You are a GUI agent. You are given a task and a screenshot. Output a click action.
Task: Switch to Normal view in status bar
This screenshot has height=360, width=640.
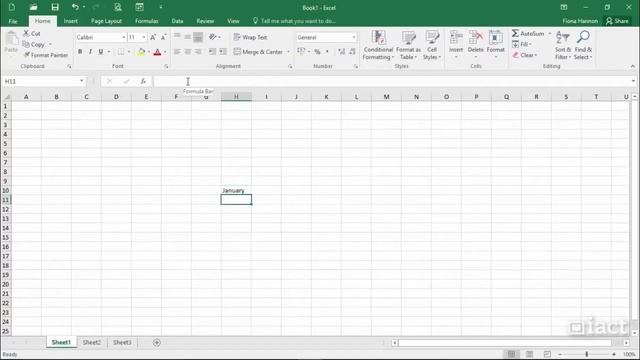pos(511,354)
